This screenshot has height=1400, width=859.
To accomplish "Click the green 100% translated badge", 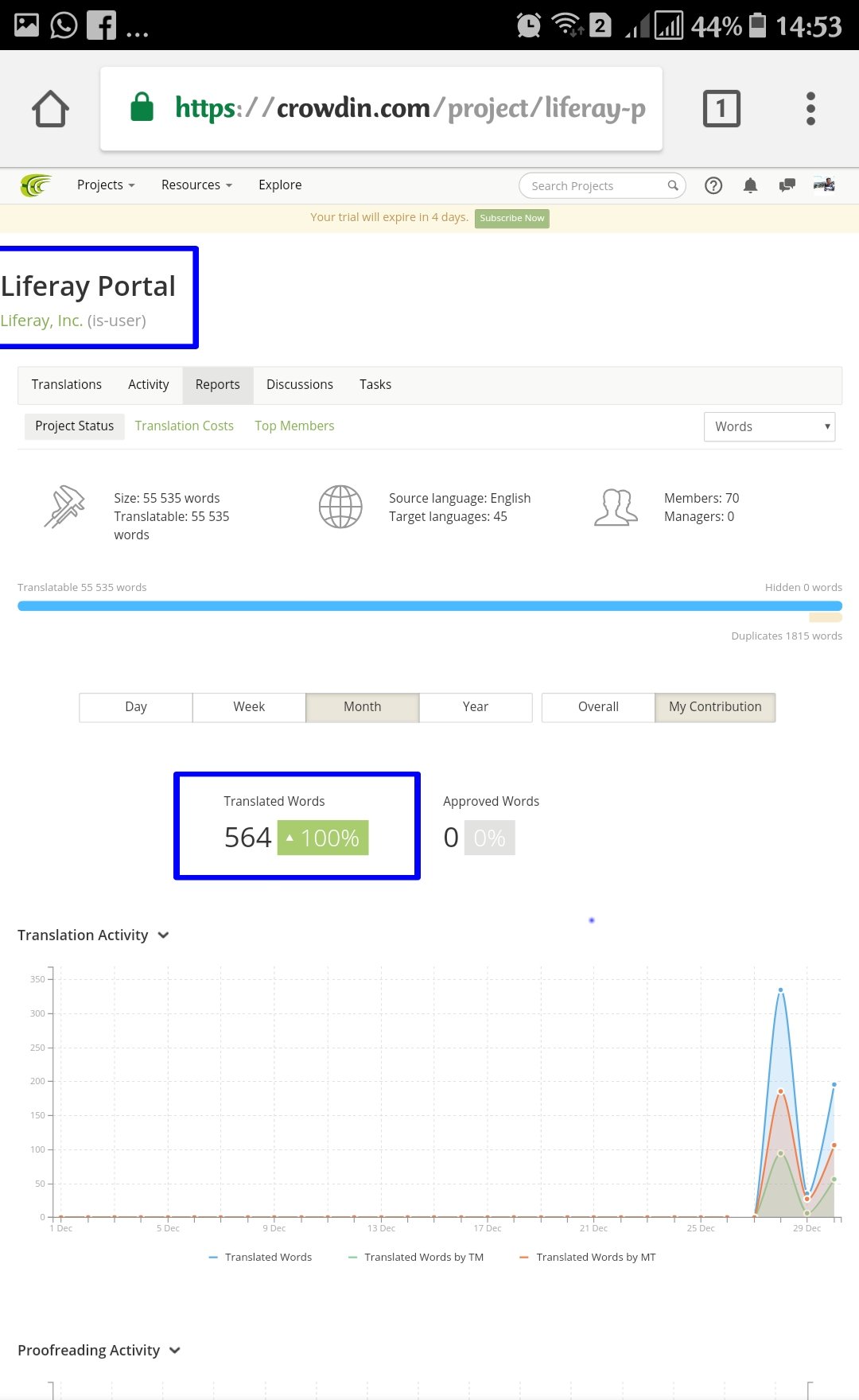I will tap(323, 838).
